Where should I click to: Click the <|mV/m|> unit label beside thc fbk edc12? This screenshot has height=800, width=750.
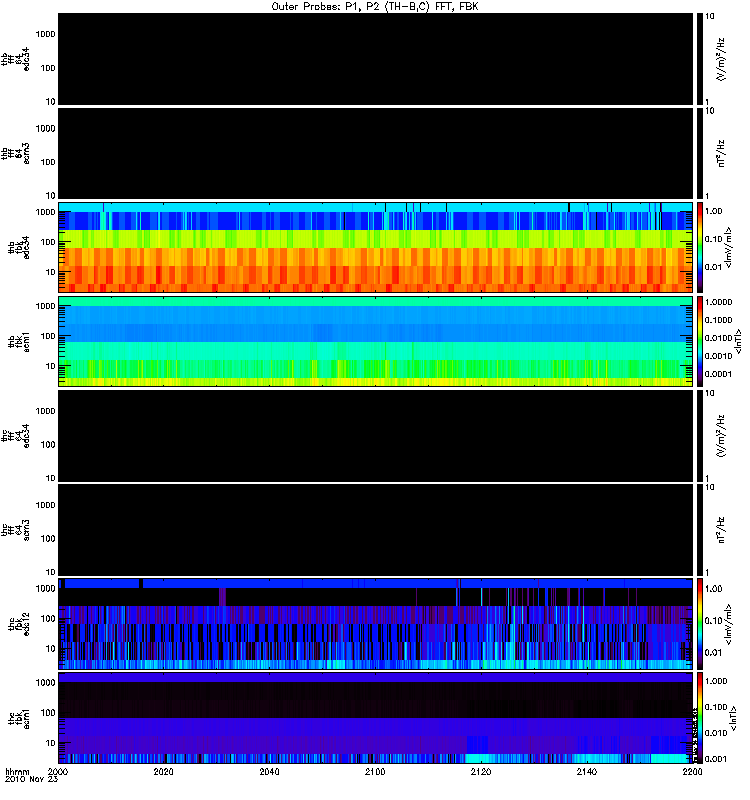click(x=728, y=624)
